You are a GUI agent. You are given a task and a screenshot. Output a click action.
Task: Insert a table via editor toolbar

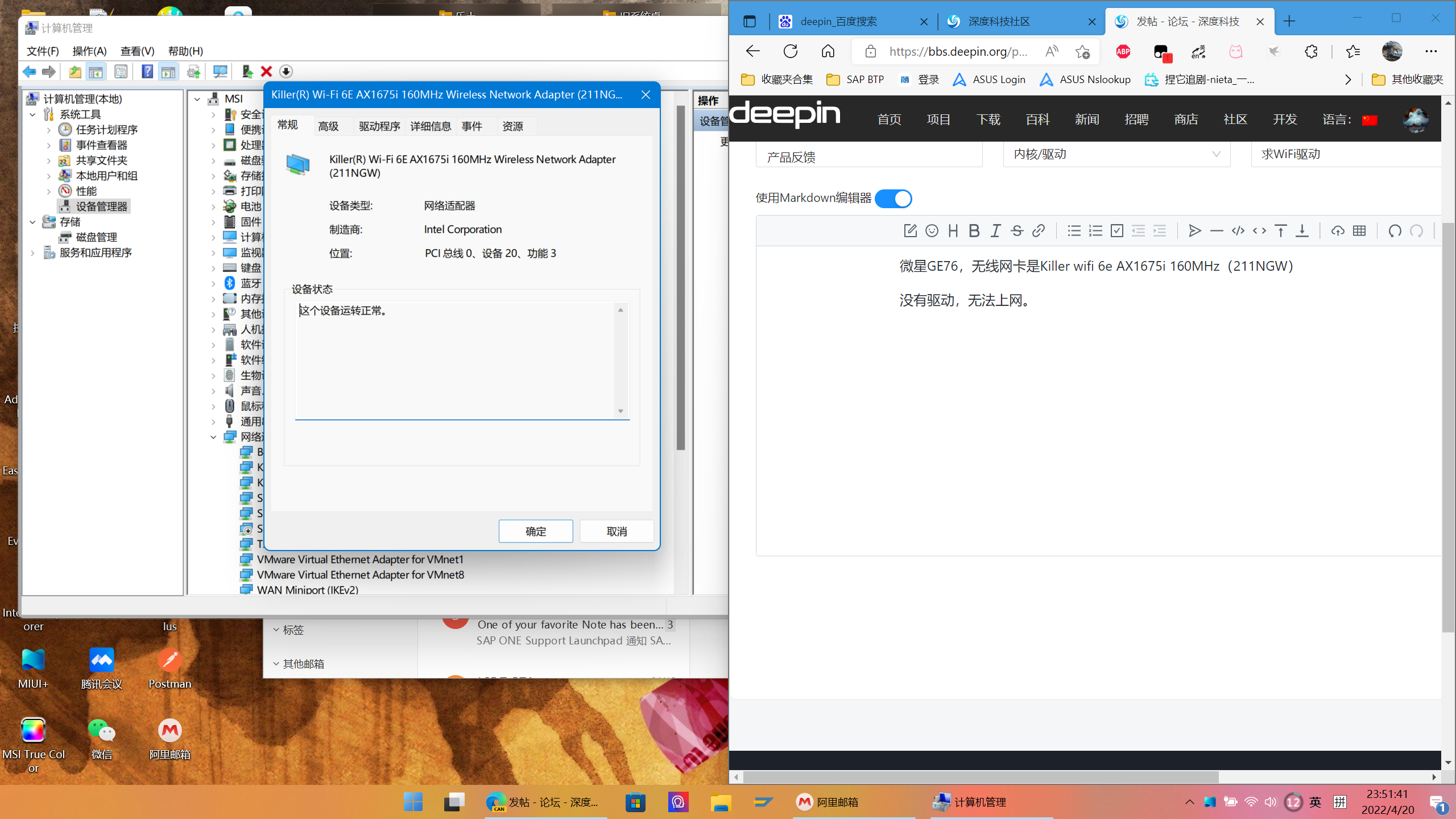(x=1359, y=231)
